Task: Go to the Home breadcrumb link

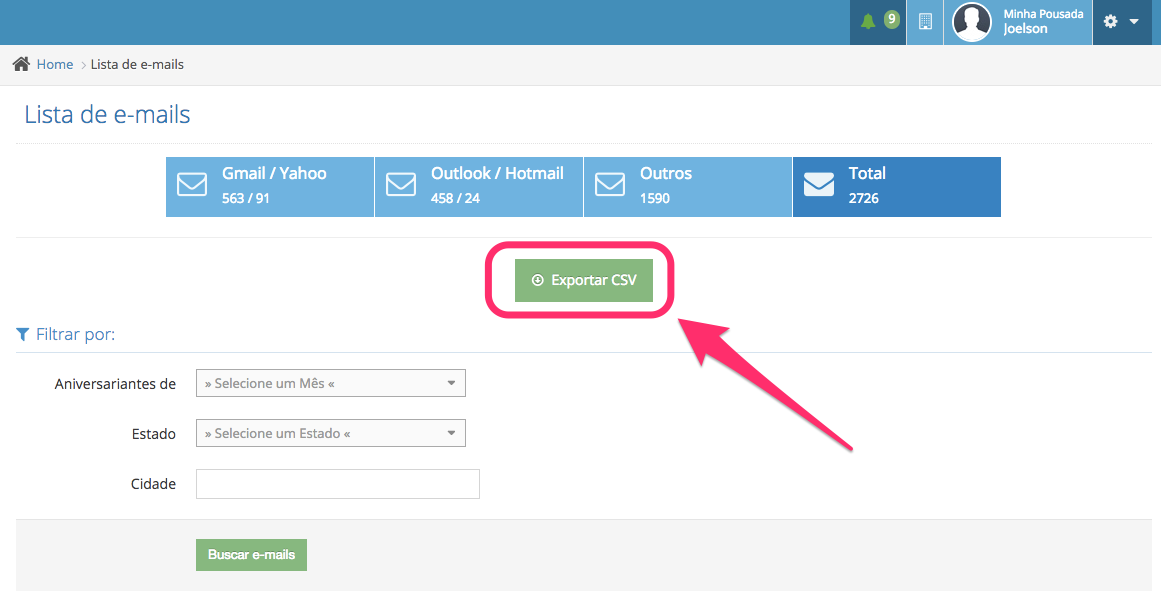Action: tap(55, 64)
